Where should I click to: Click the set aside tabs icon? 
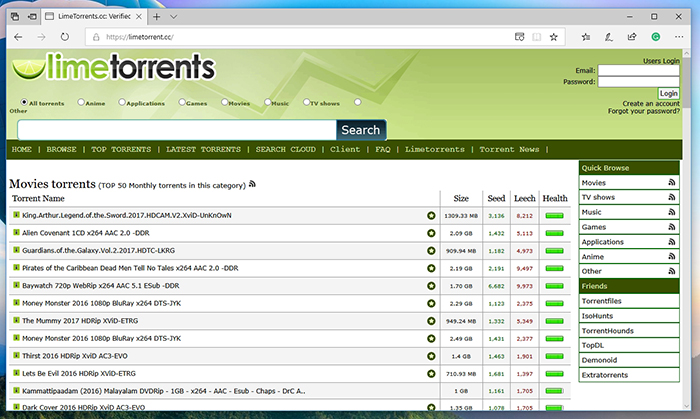(32, 17)
